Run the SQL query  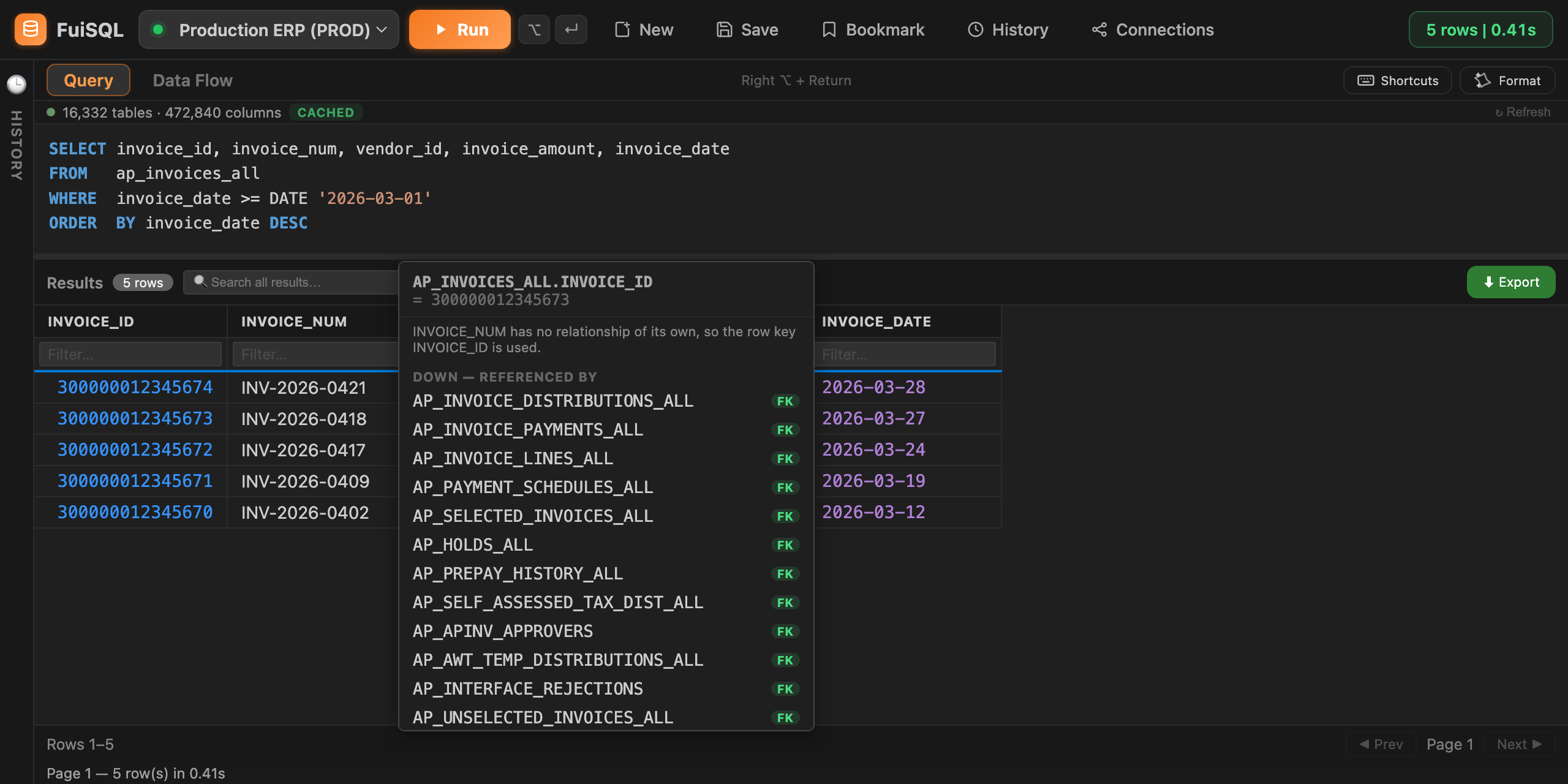(x=460, y=29)
